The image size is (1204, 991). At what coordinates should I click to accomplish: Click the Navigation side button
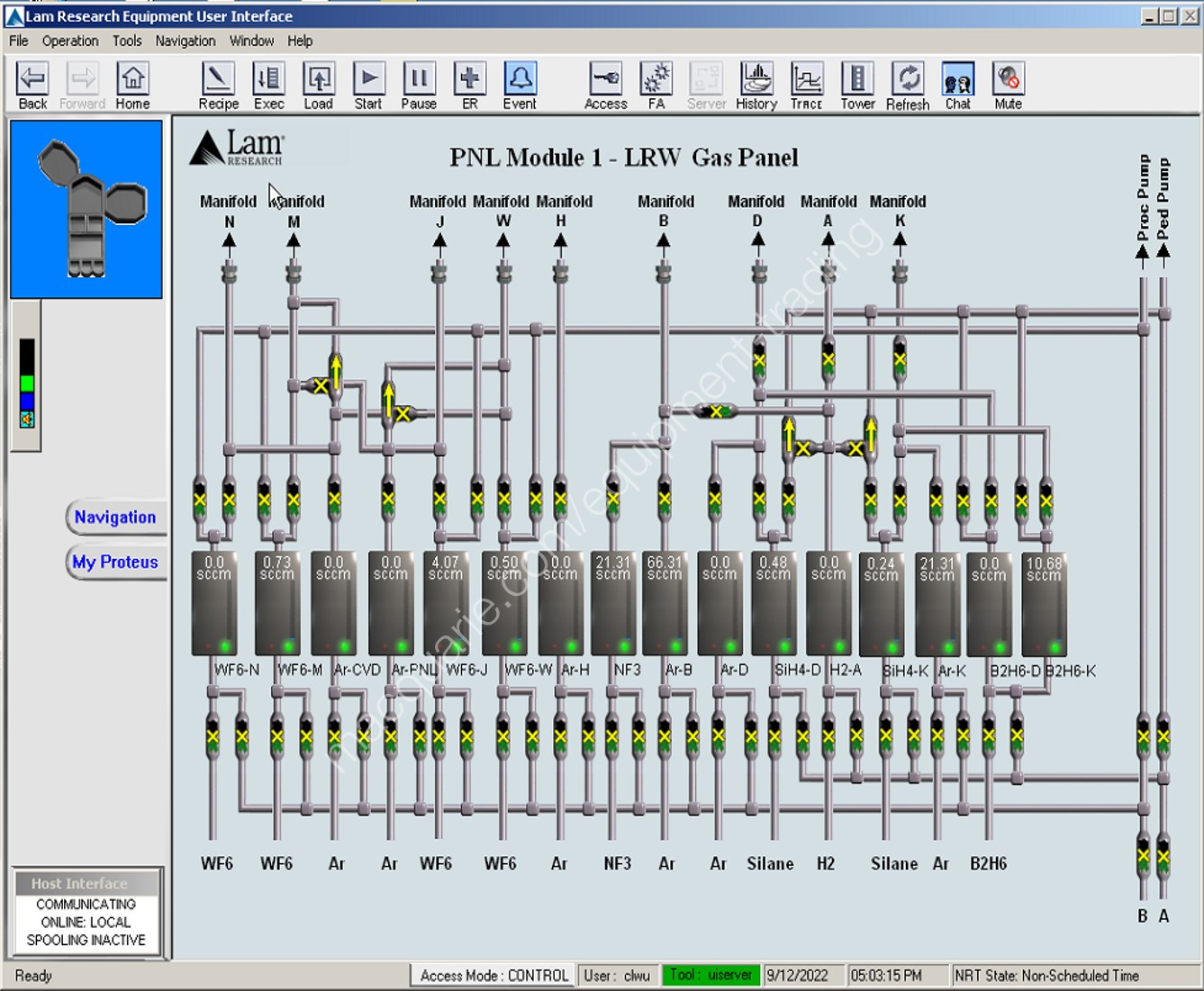[115, 518]
